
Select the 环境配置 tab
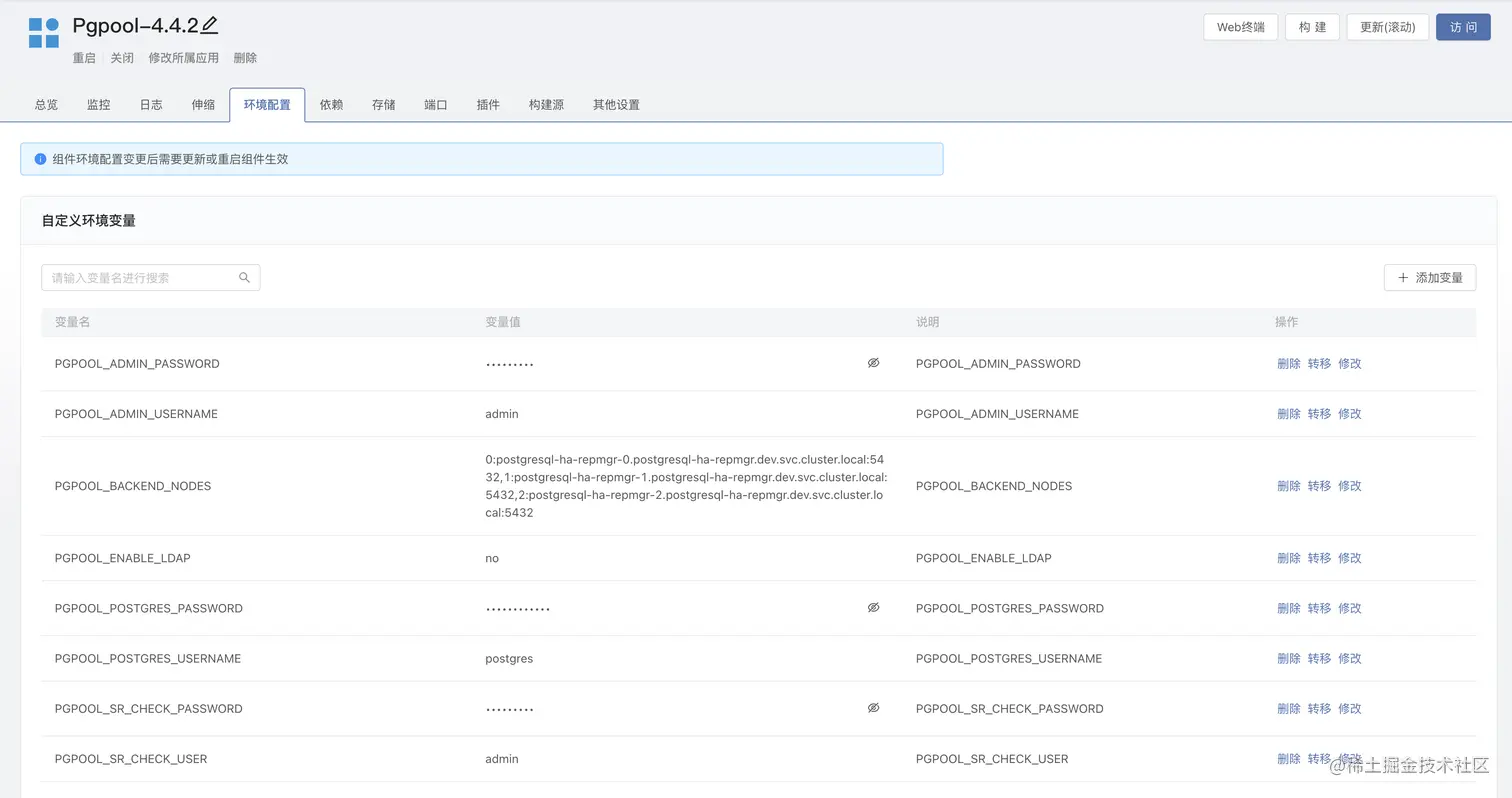click(x=267, y=105)
